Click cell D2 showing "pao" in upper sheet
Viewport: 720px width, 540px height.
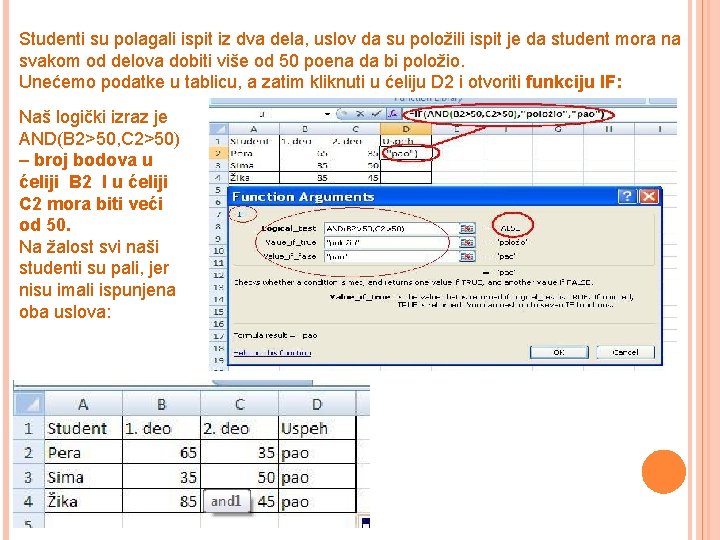pyautogui.click(x=406, y=153)
